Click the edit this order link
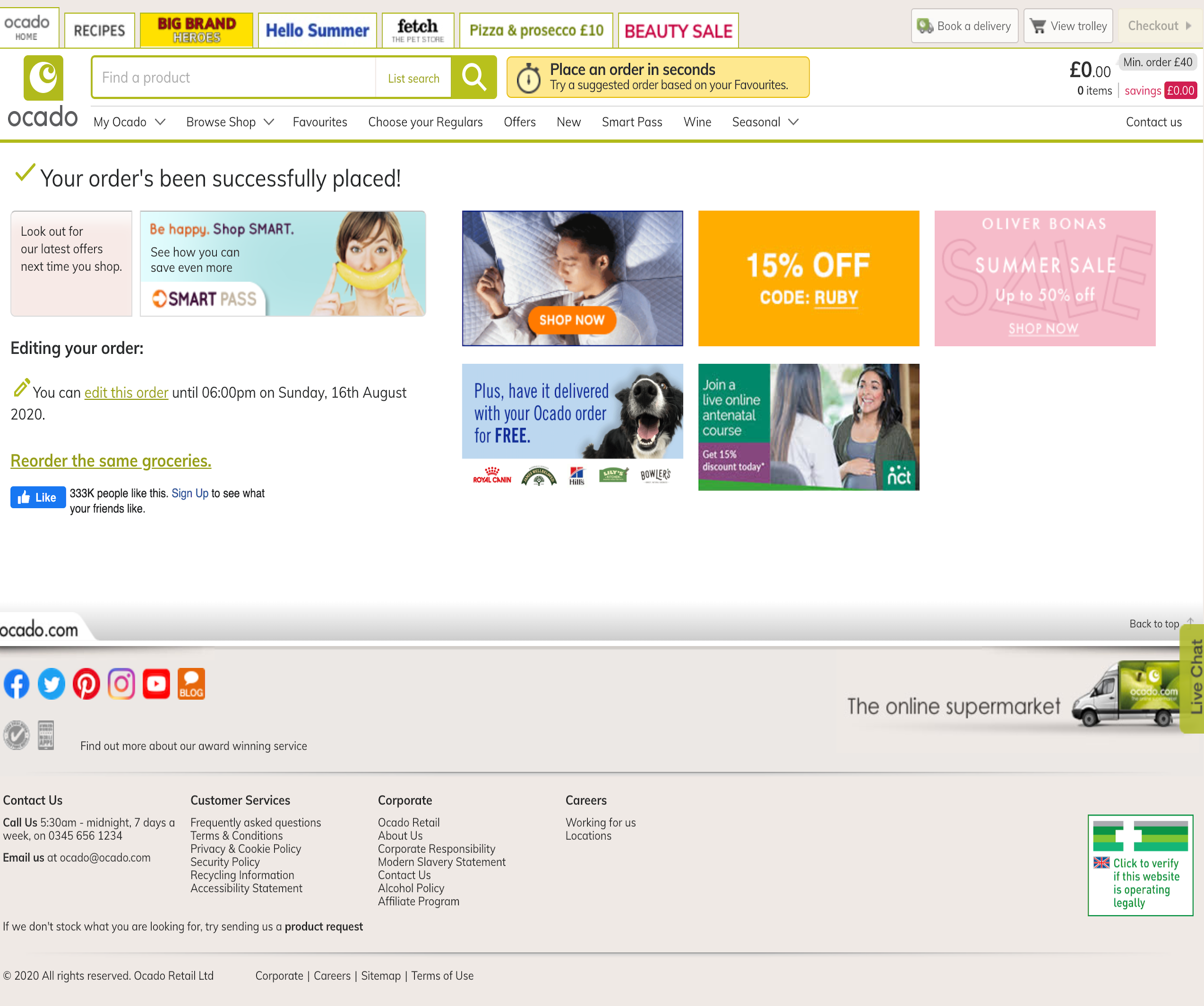 (126, 392)
